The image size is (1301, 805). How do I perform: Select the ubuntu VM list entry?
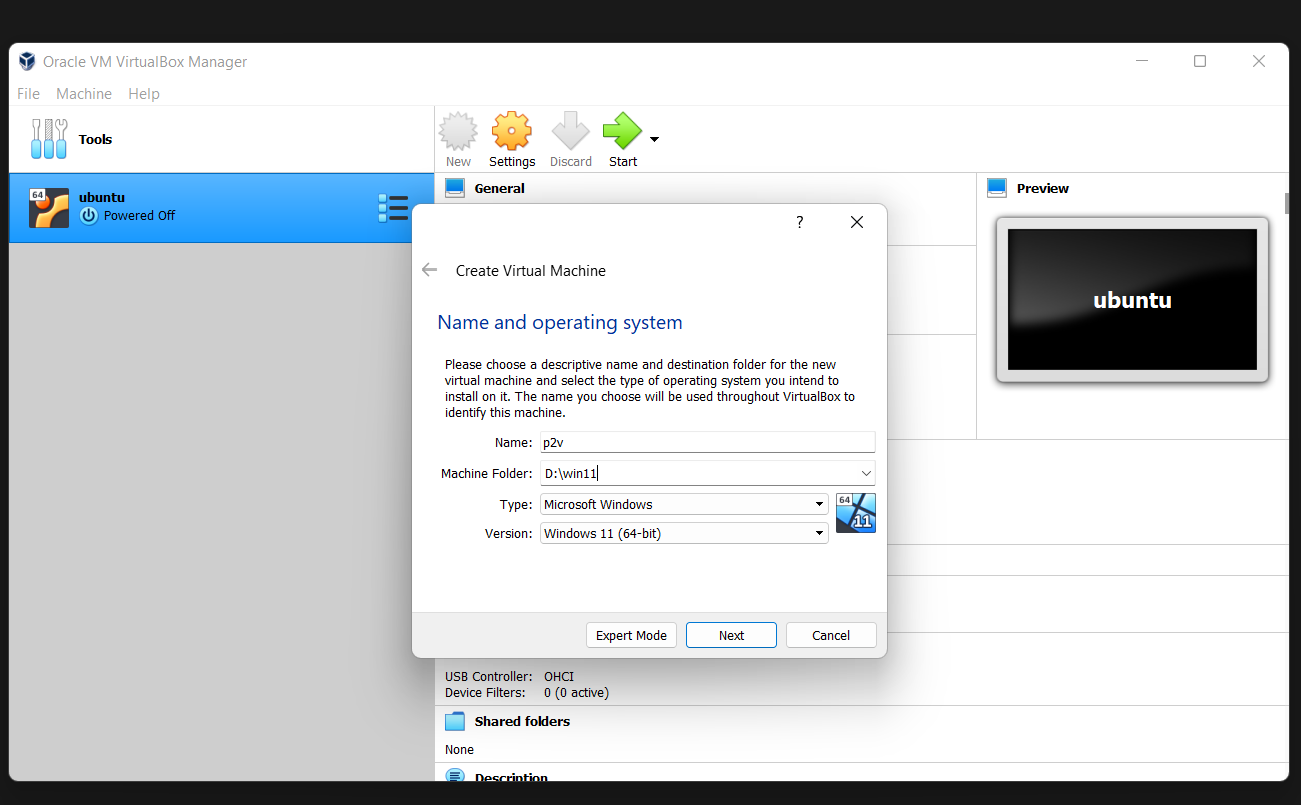(x=221, y=208)
